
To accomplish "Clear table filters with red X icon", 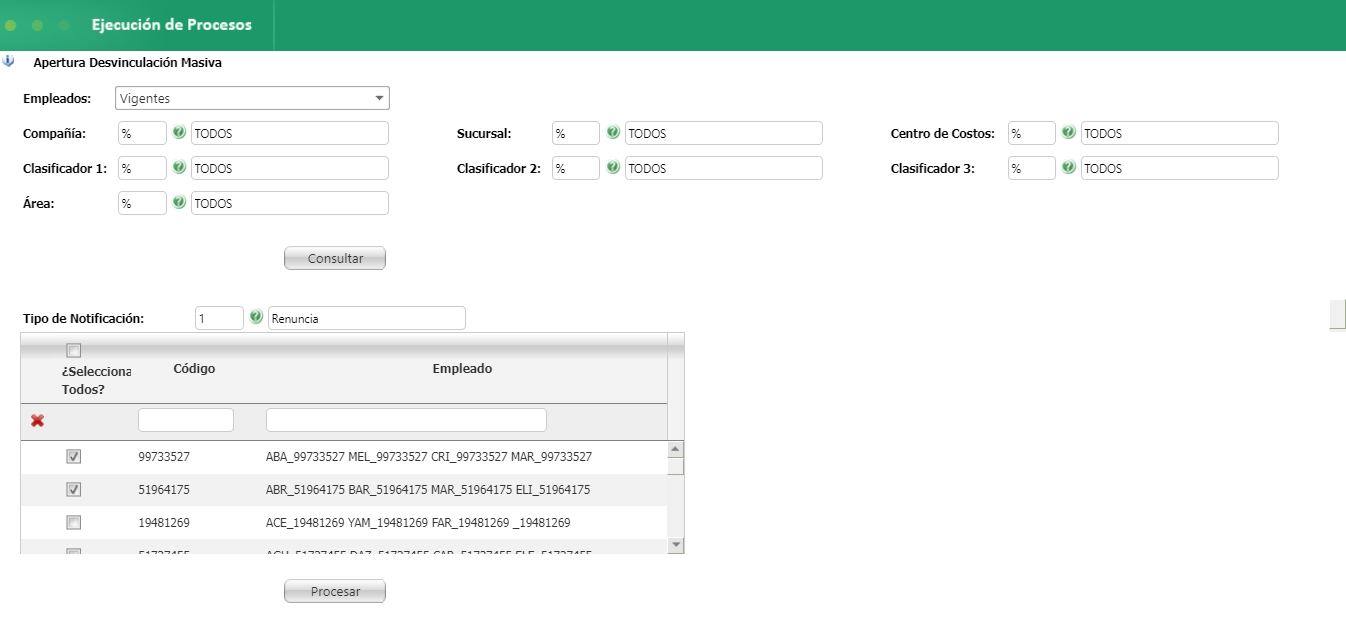I will (37, 420).
